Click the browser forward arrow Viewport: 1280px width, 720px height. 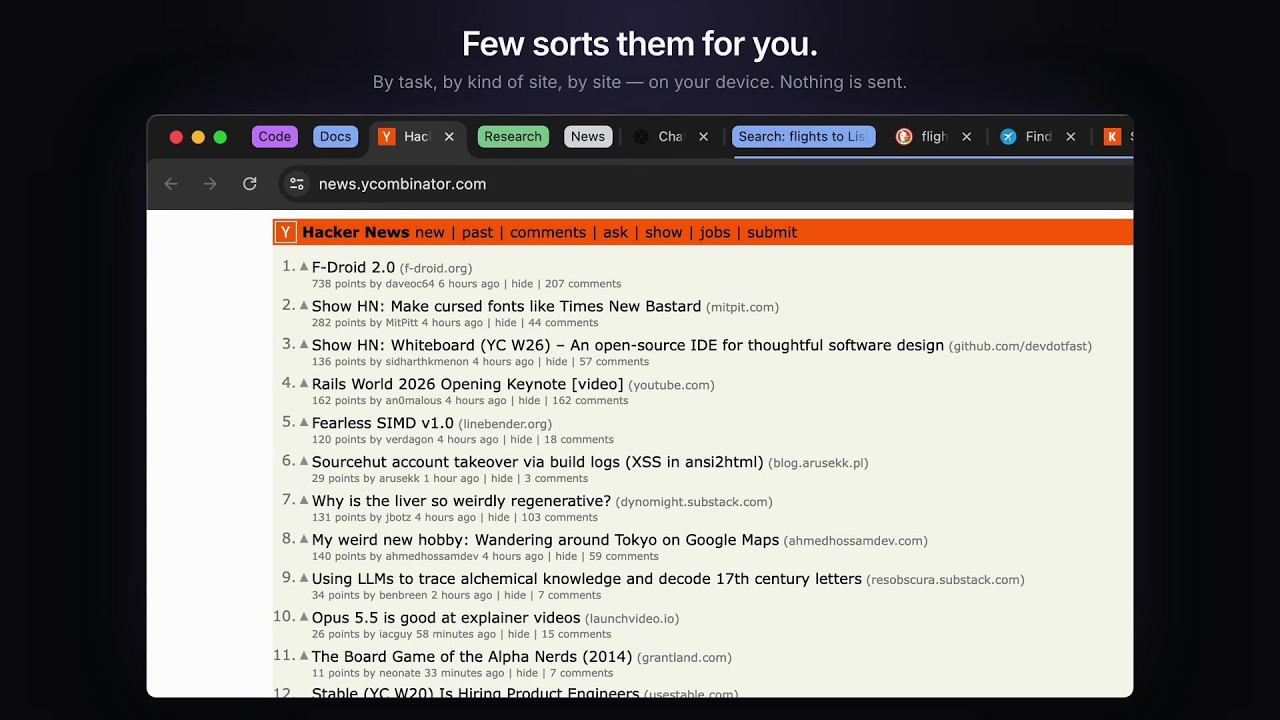coord(210,184)
